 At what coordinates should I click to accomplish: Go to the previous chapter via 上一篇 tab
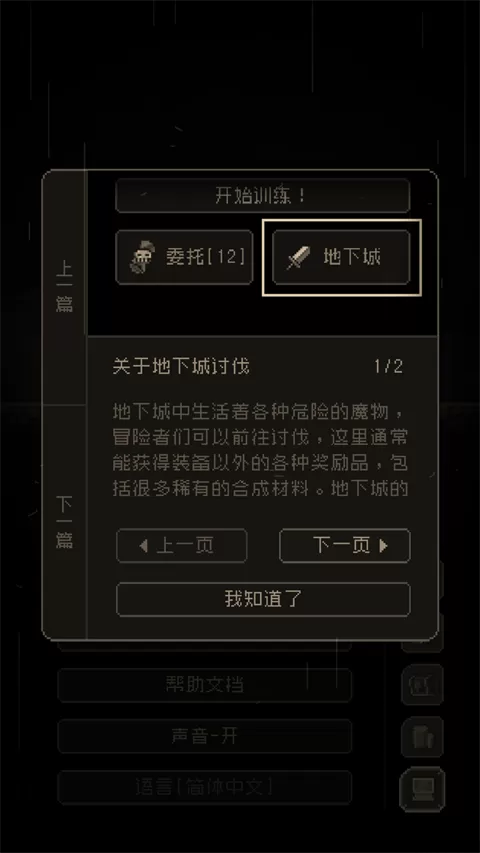coord(65,288)
